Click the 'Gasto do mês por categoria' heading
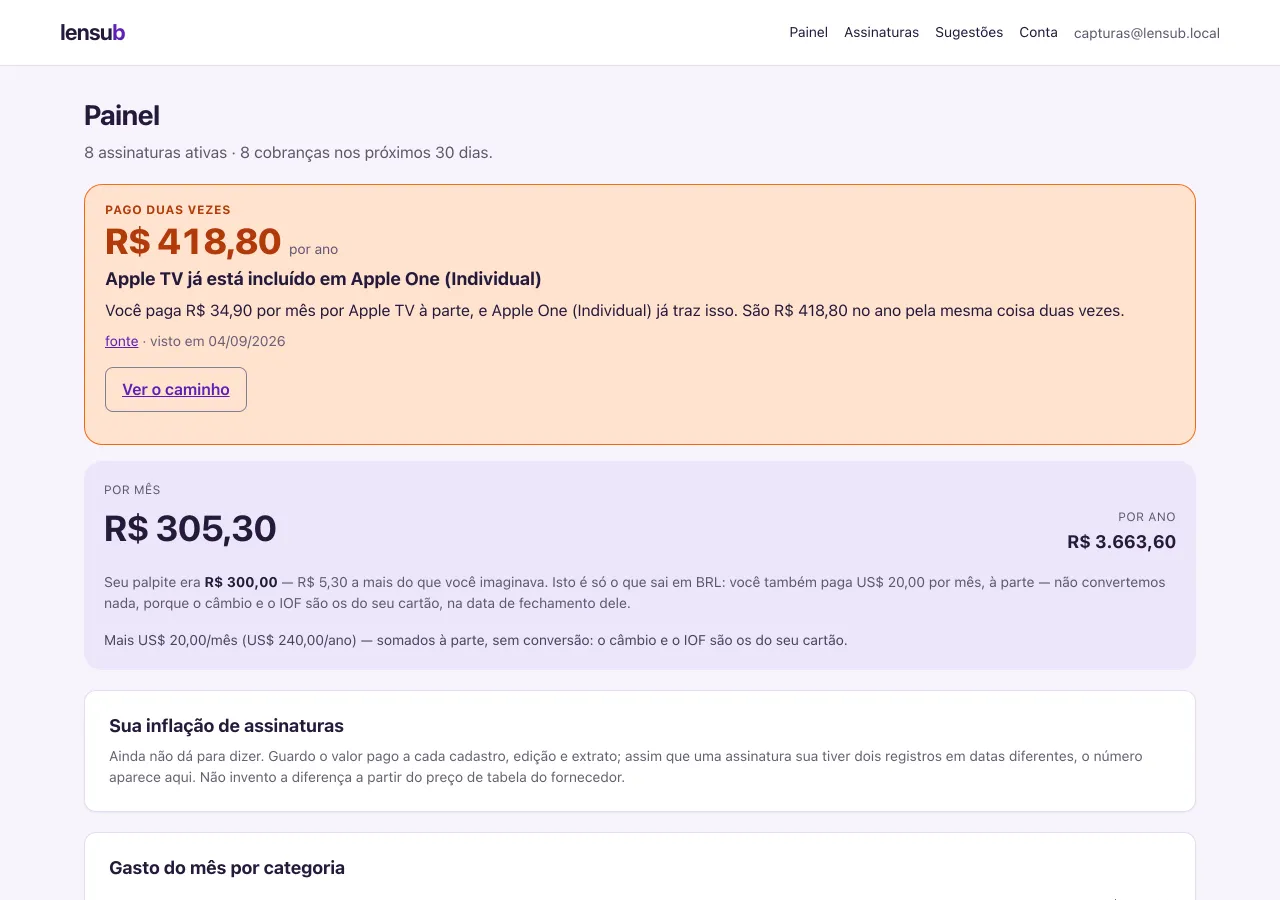The width and height of the screenshot is (1280, 900). [x=227, y=868]
